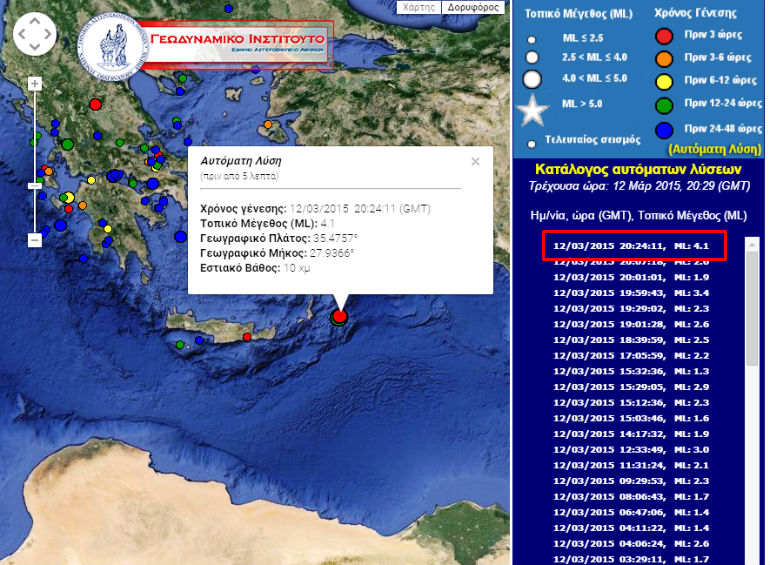Switch to the Δορυφόρος satellite view
This screenshot has width=770, height=565.
tap(473, 7)
